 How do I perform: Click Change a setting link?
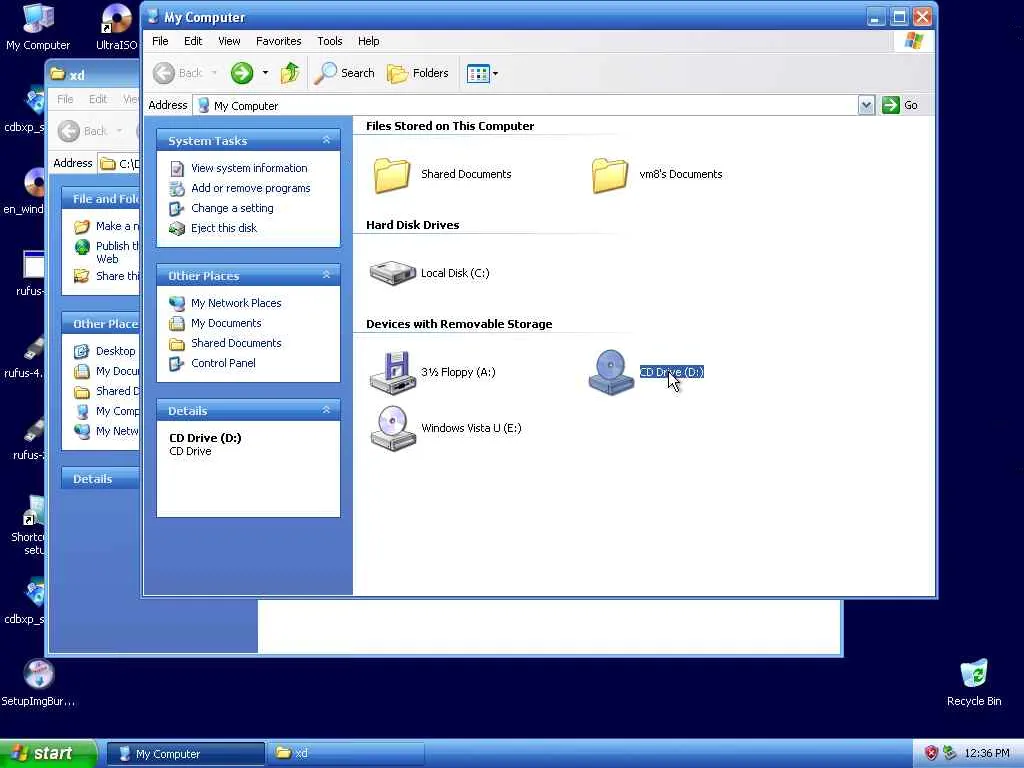click(x=232, y=208)
